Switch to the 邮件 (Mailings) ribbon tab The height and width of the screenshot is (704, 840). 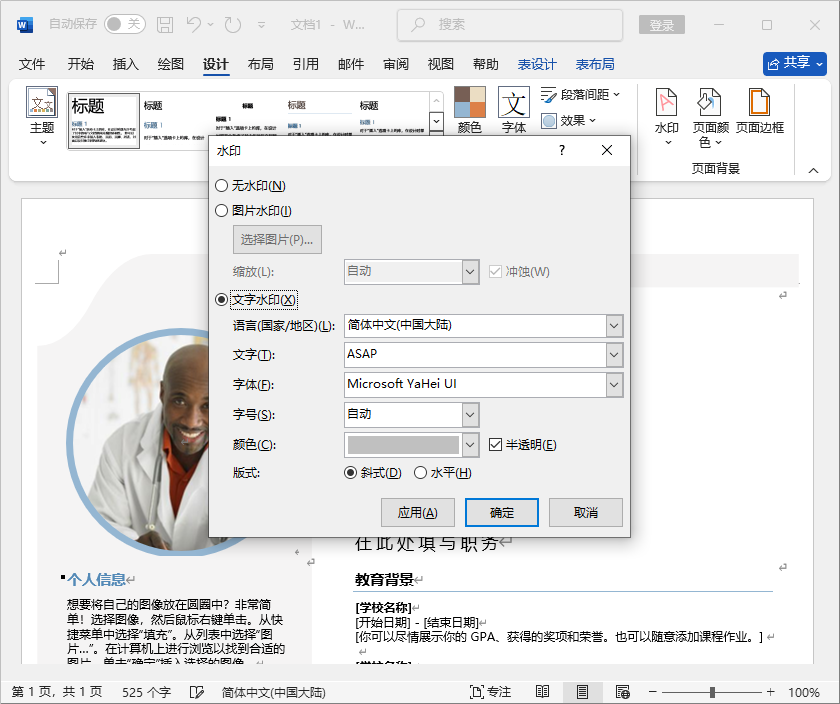[350, 63]
